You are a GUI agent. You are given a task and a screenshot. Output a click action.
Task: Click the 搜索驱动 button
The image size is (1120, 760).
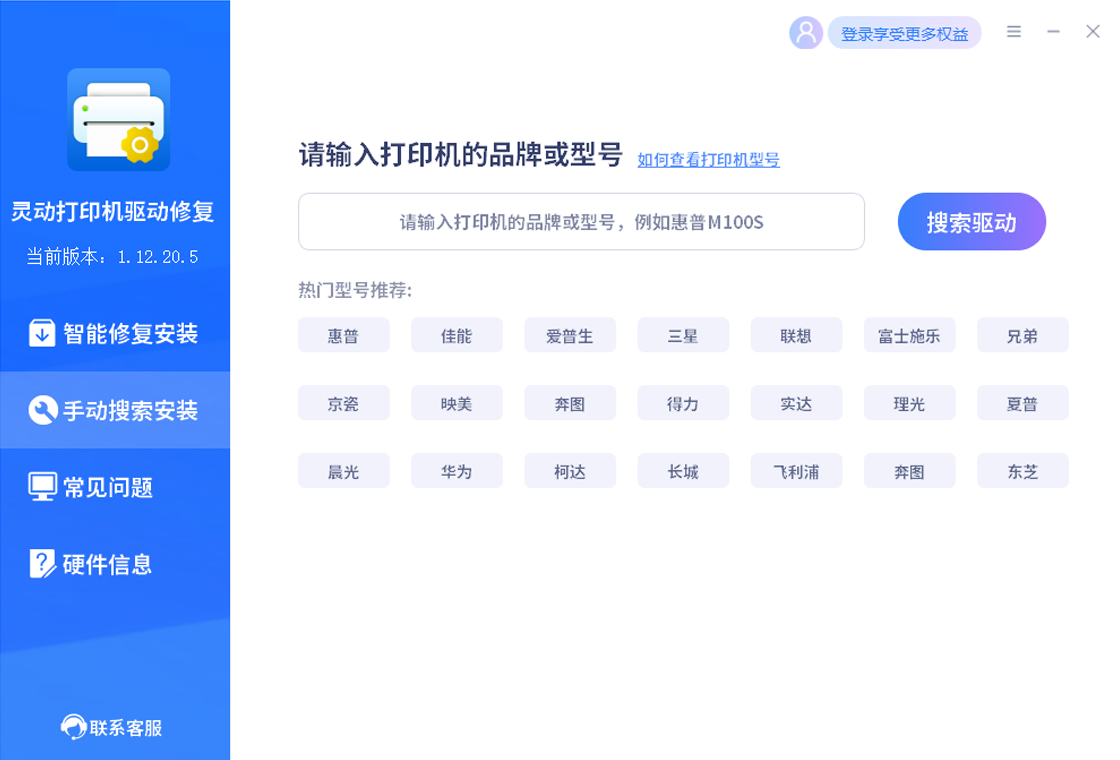coord(971,221)
